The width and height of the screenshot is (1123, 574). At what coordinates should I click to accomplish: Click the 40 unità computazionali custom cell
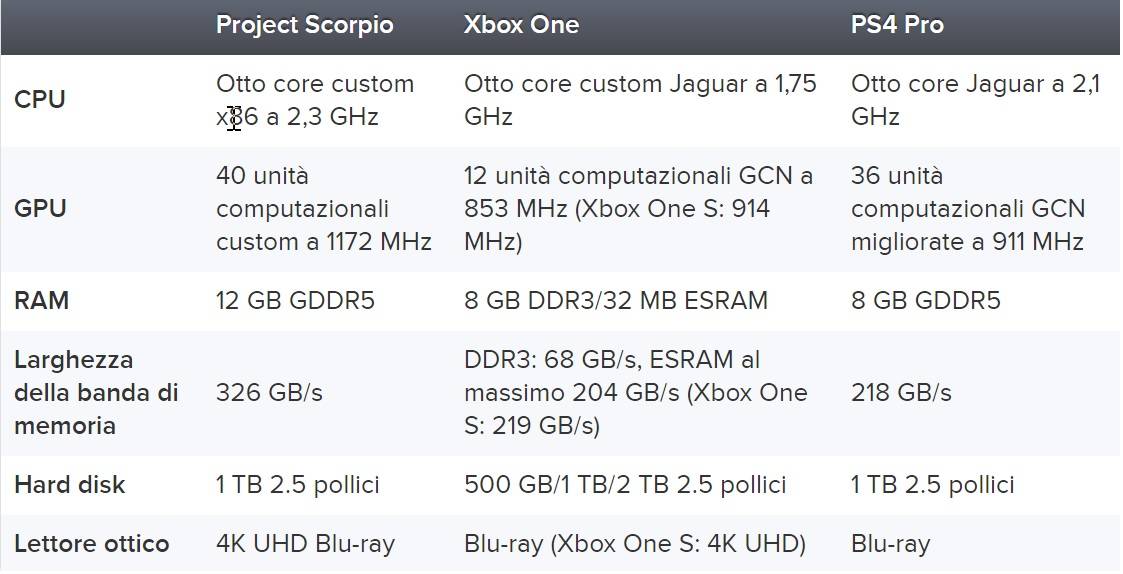(324, 209)
